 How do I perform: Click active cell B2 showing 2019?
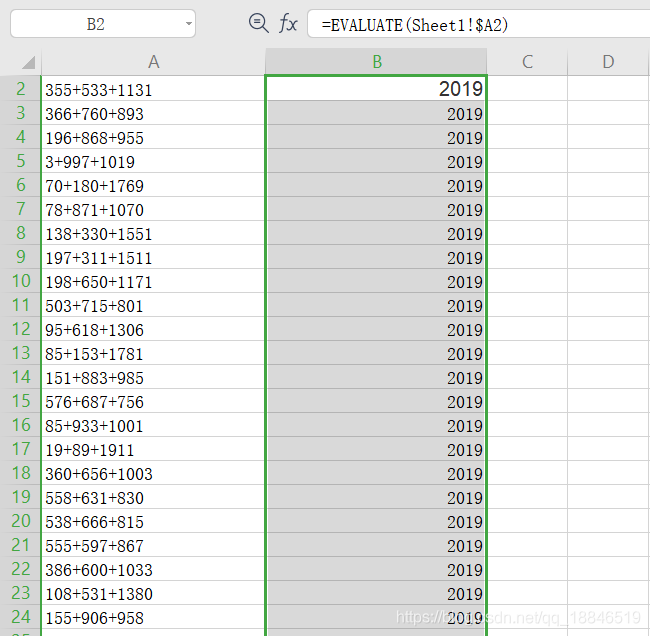coord(376,89)
